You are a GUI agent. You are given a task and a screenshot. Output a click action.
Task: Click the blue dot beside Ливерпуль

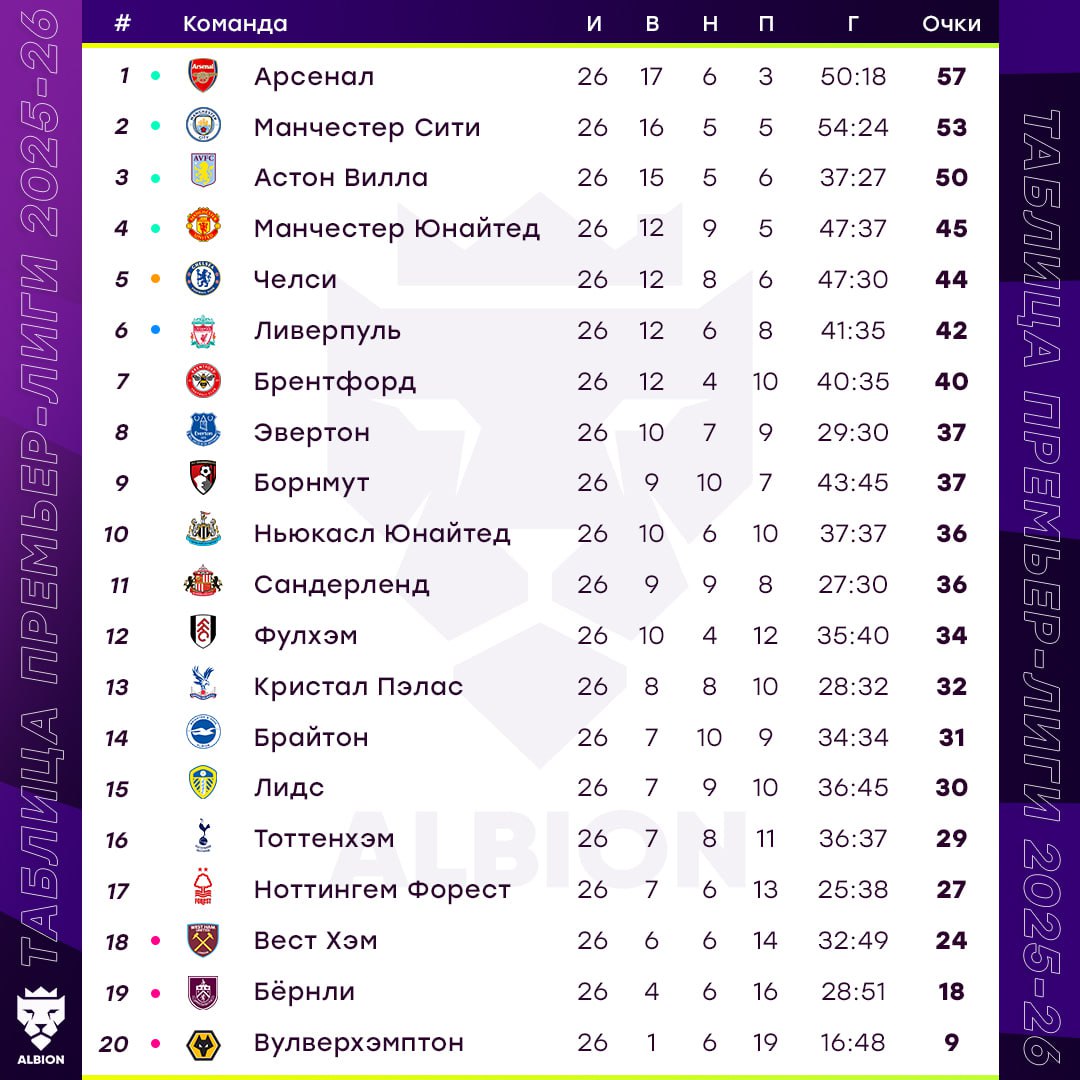tap(155, 329)
